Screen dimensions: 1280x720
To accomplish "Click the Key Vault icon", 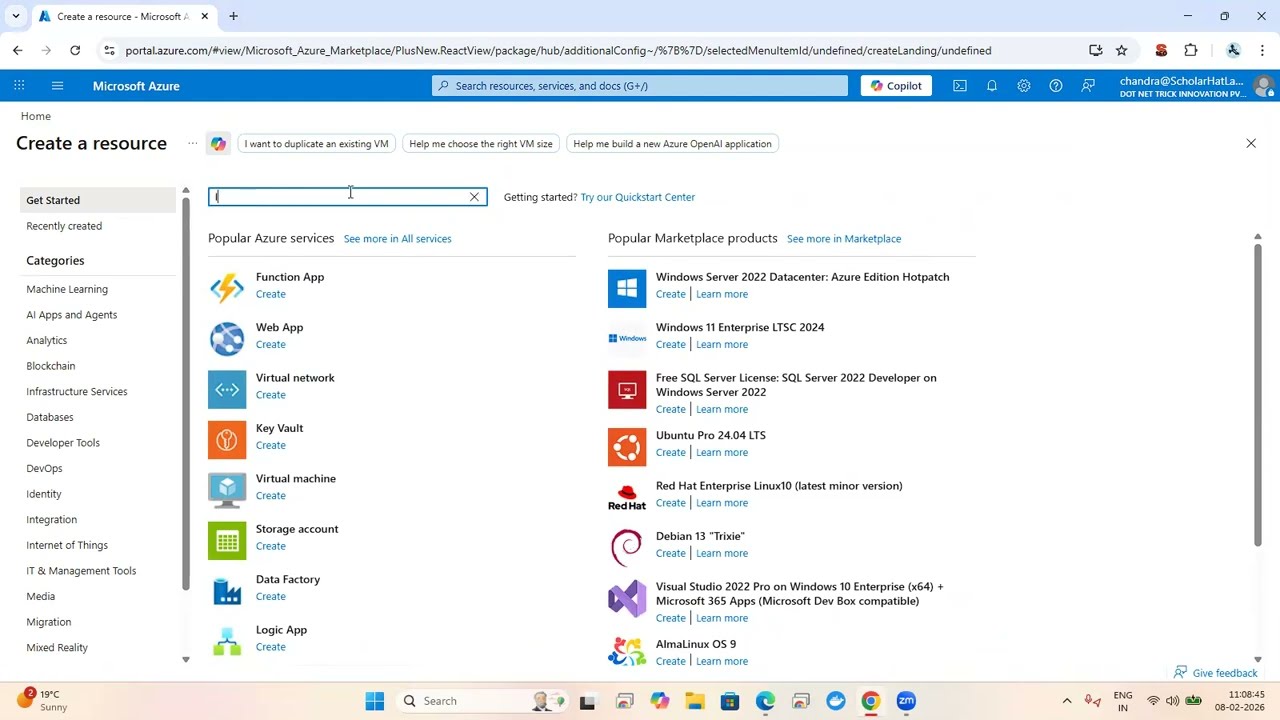I will 227,440.
